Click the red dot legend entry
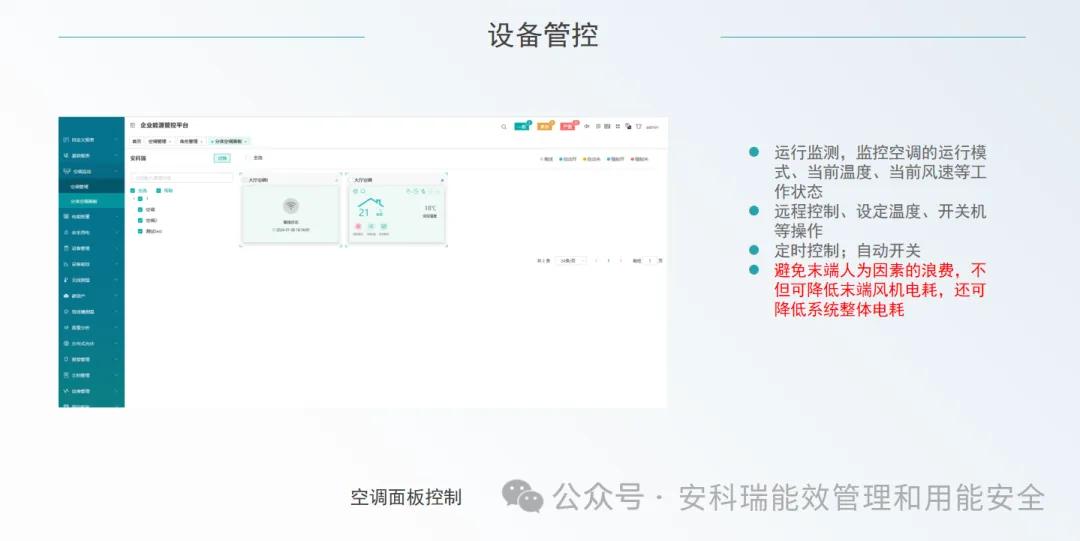 click(639, 159)
